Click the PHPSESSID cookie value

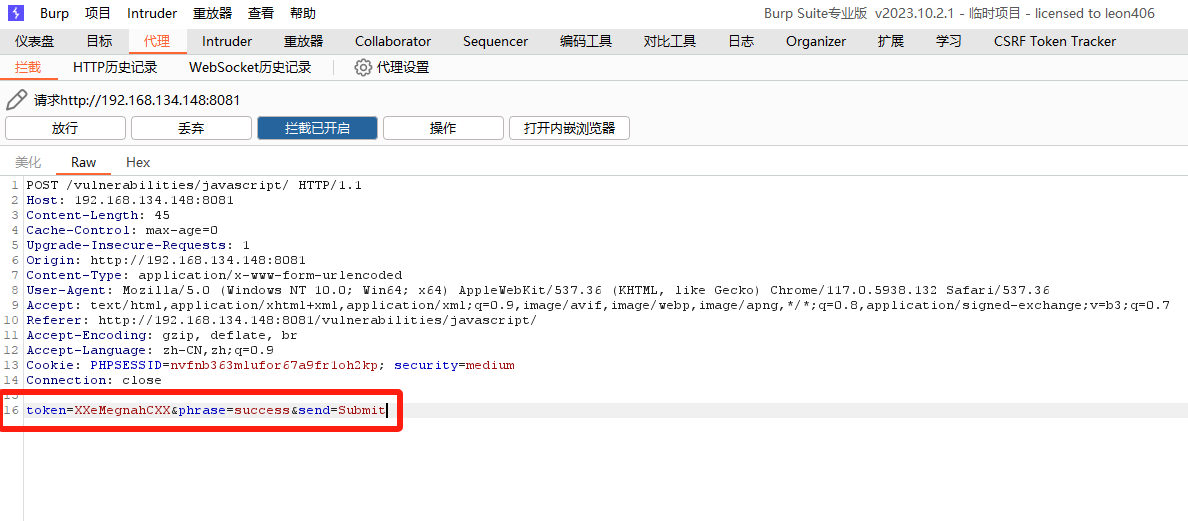click(274, 365)
